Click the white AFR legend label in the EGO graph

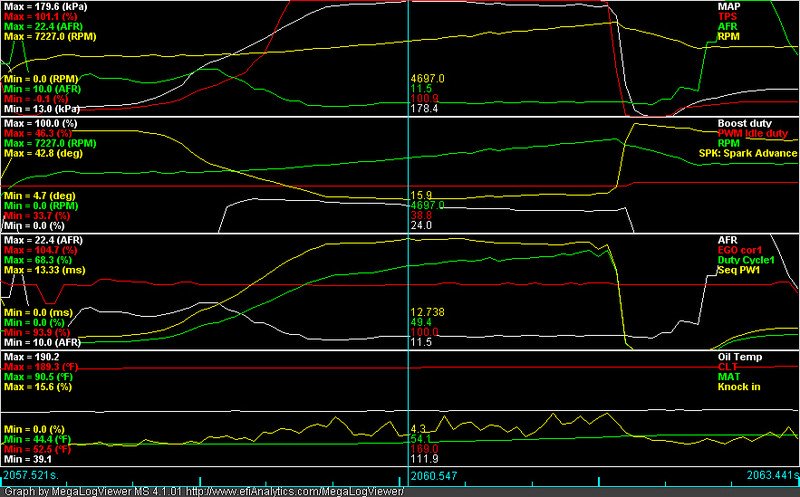click(x=728, y=240)
